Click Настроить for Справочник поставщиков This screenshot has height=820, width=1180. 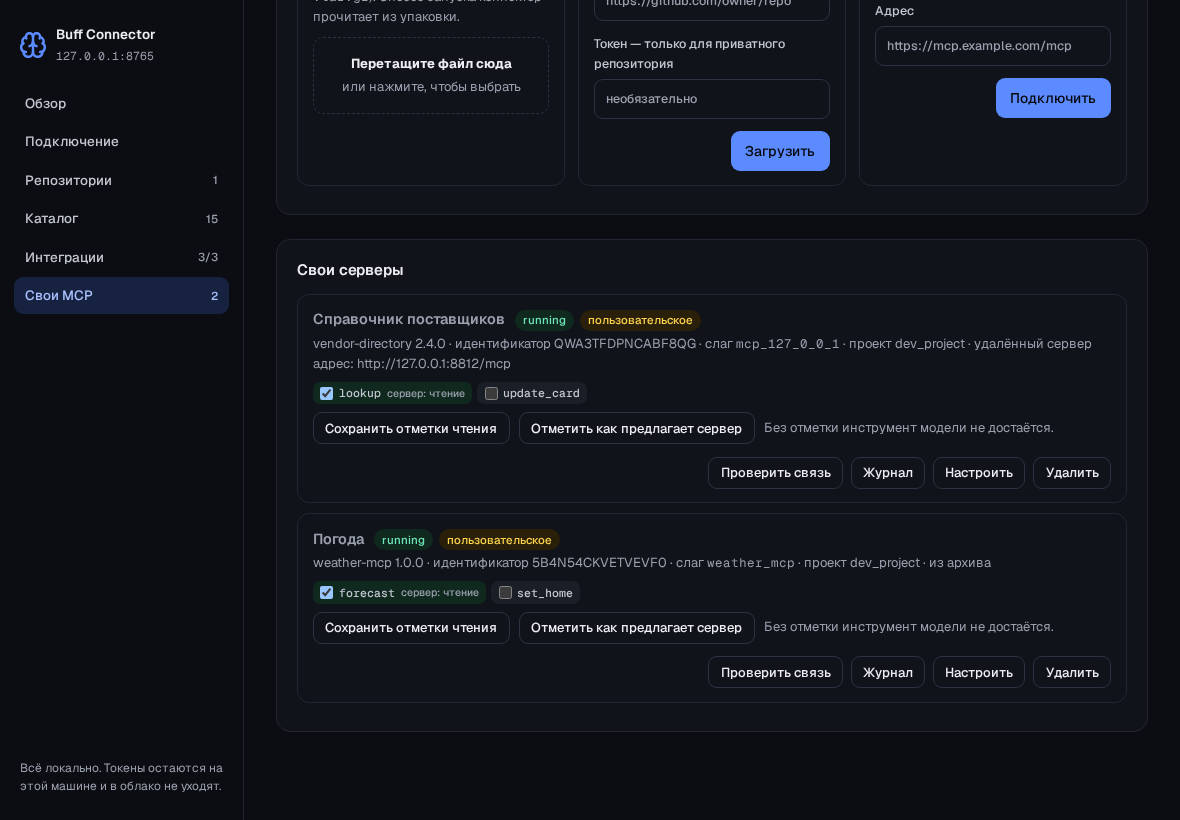[979, 473]
